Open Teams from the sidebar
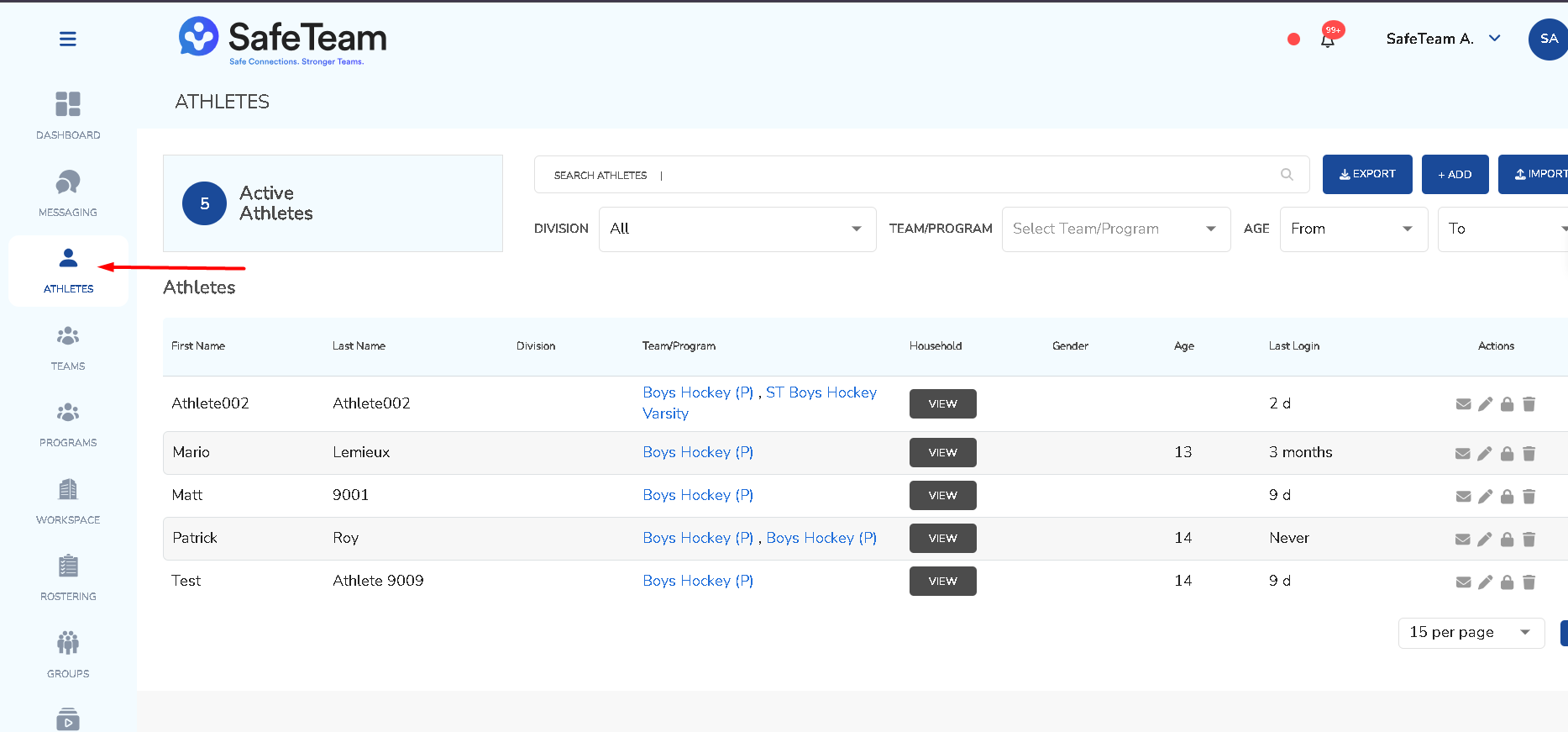Viewport: 1568px width, 732px height. click(68, 348)
